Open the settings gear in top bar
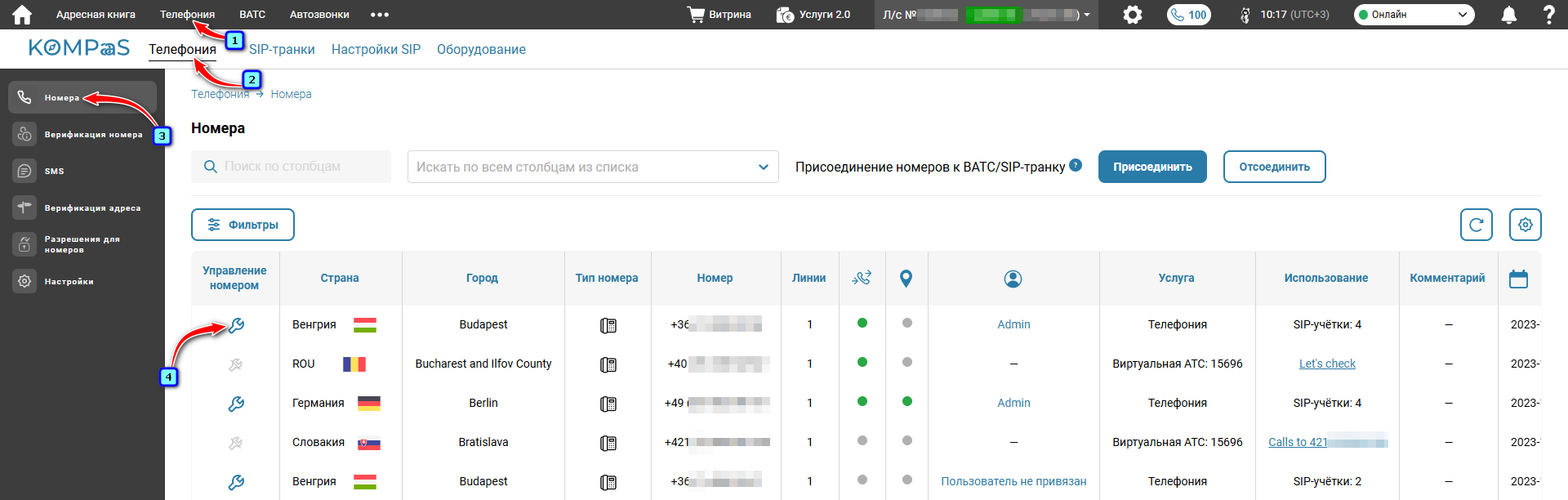This screenshot has width=1568, height=500. click(1133, 15)
